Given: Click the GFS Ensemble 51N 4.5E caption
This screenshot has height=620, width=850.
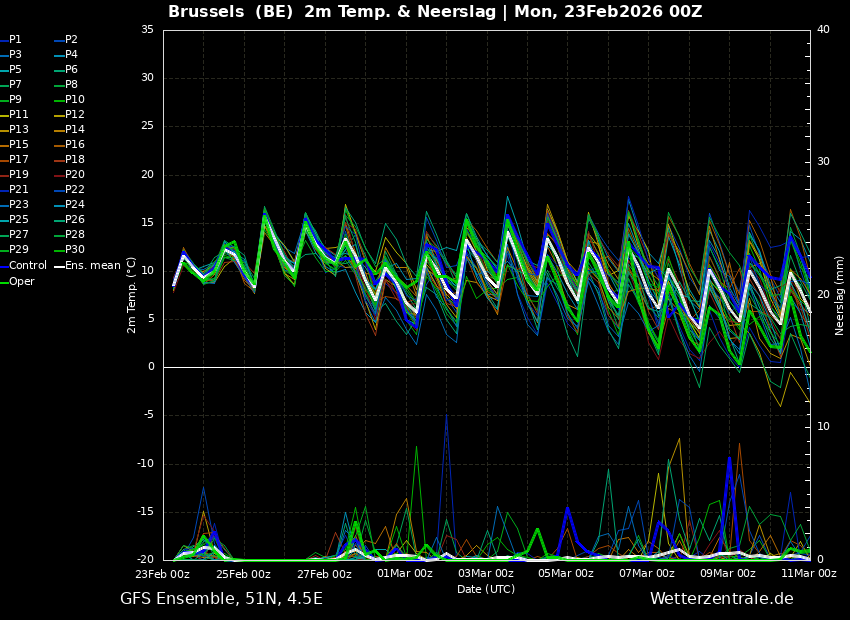Looking at the screenshot, I should tap(221, 599).
